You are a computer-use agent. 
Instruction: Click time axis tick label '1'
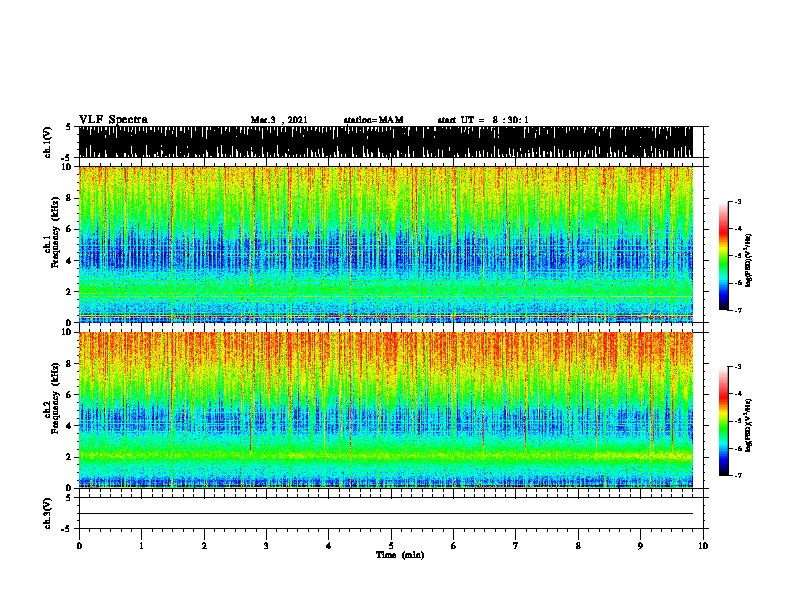coord(141,546)
